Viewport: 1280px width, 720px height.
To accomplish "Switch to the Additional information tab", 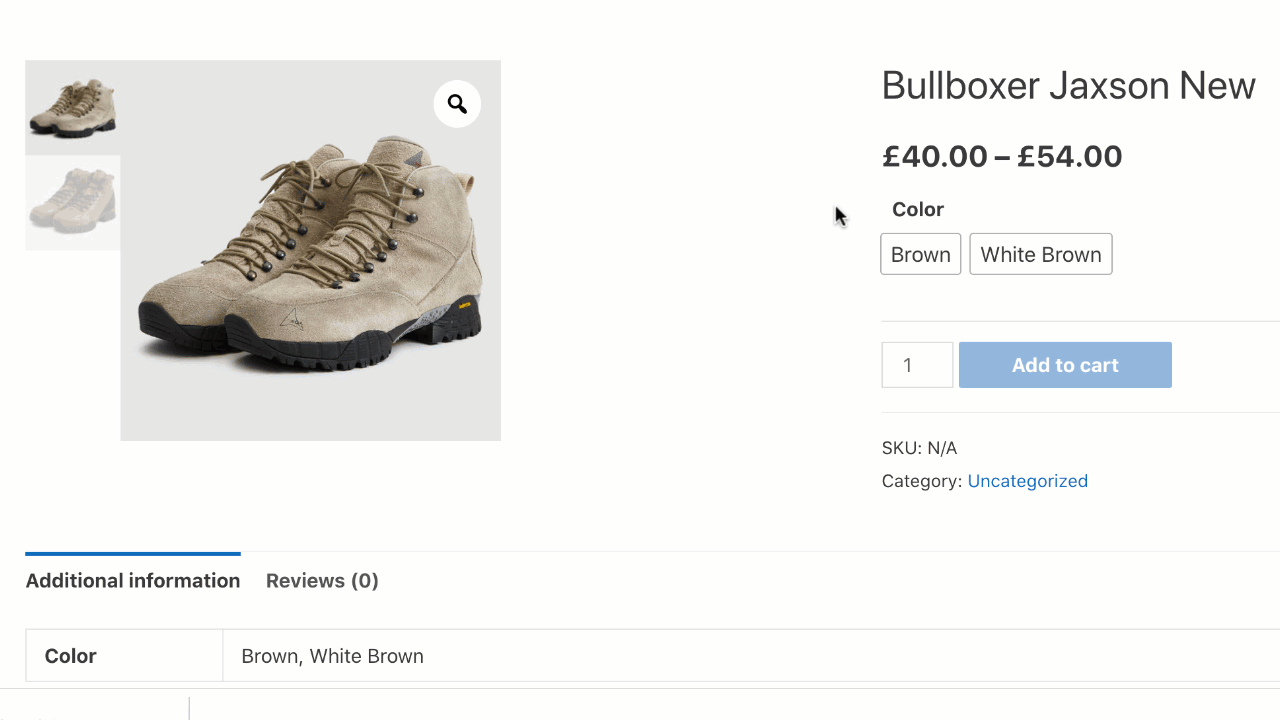I will (x=133, y=581).
